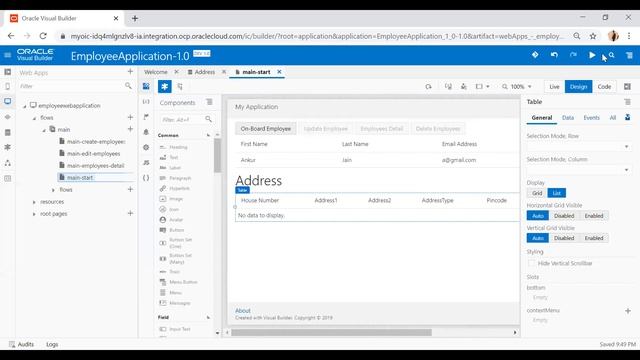The image size is (640, 360).
Task: Open Events flag editor icon
Action: point(146,117)
